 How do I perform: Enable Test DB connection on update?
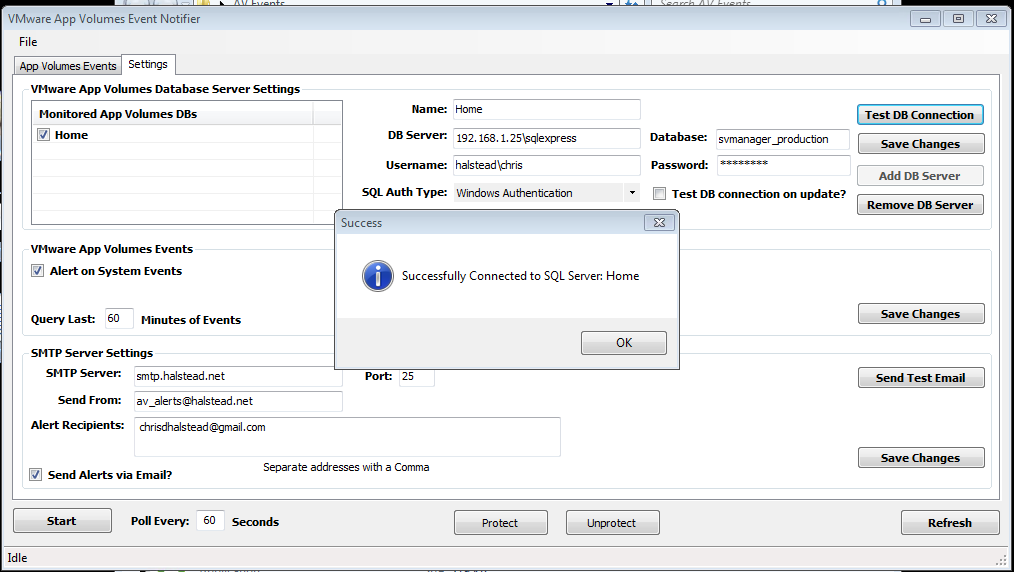(660, 194)
